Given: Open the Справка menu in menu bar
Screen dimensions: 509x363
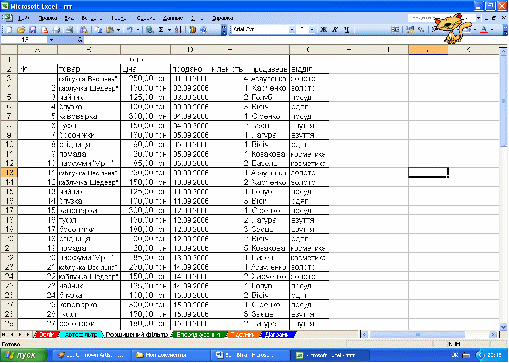Looking at the screenshot, I should (x=222, y=18).
